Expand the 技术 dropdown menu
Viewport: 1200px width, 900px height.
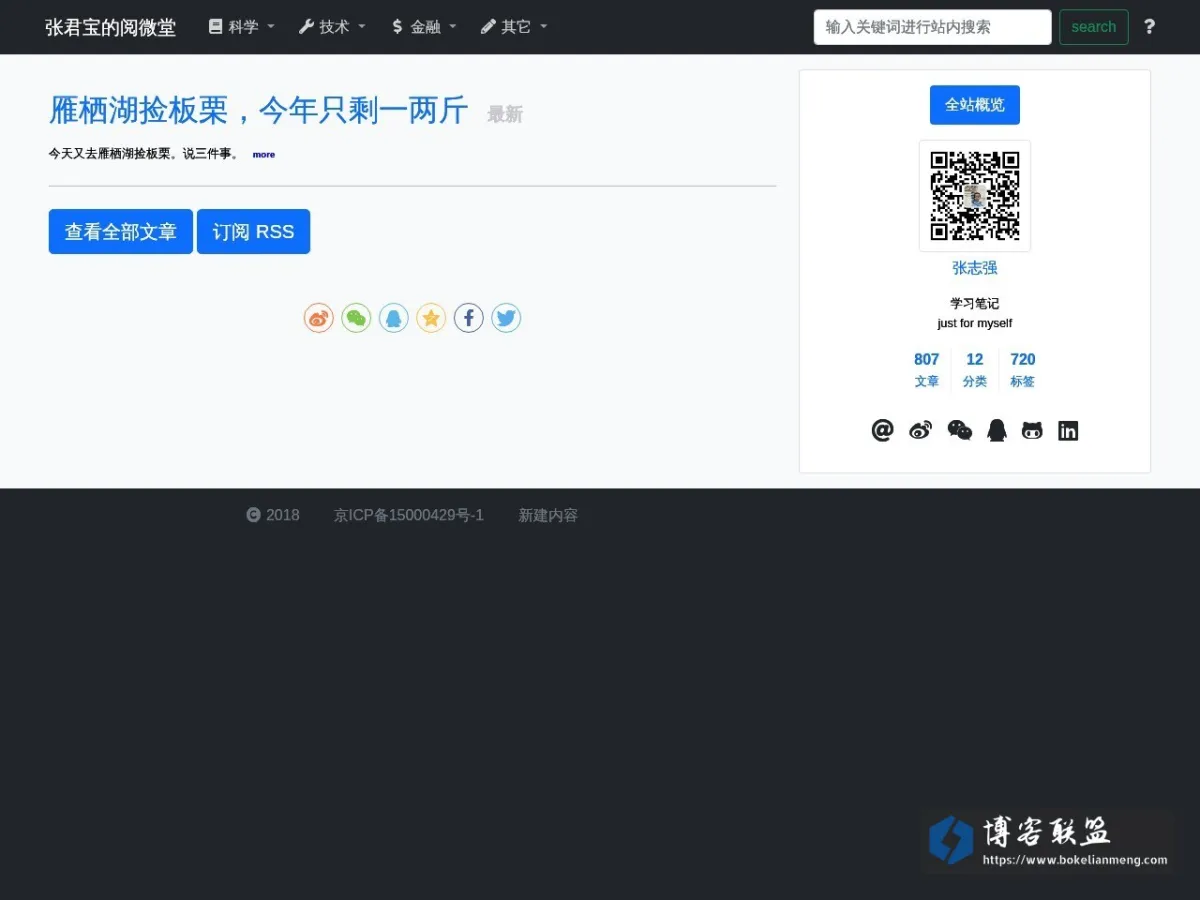[332, 27]
